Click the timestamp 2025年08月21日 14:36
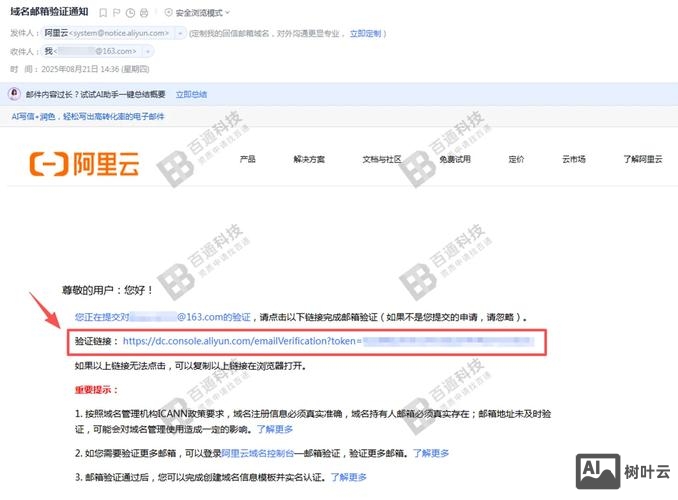This screenshot has height=500, width=678. [80, 69]
